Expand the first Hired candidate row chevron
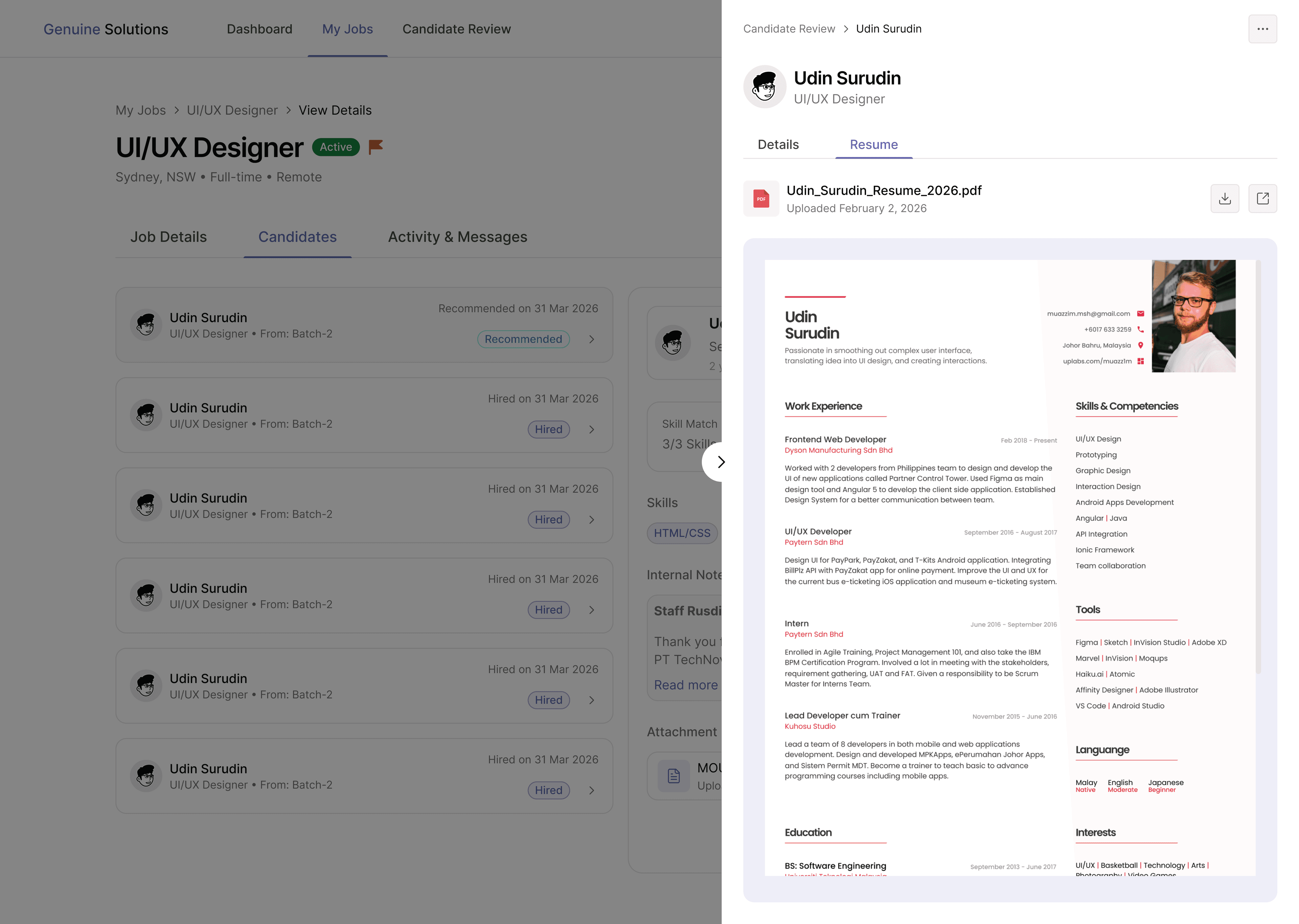Image resolution: width=1299 pixels, height=924 pixels. (x=592, y=430)
